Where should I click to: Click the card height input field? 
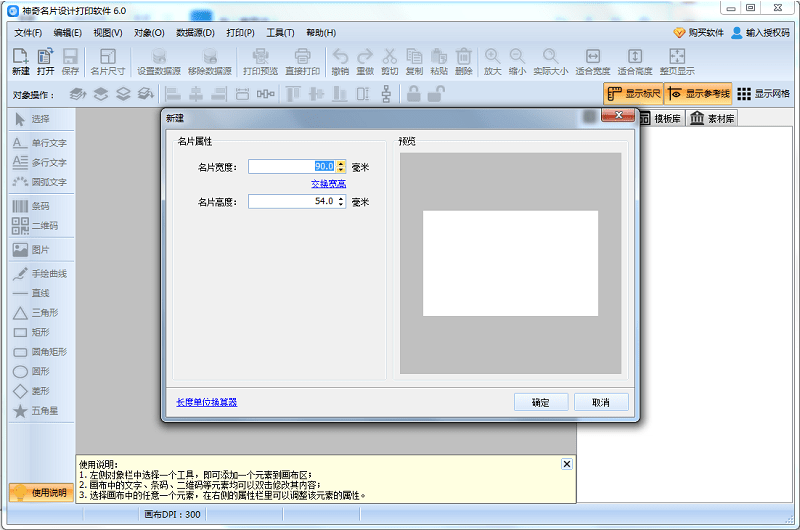292,201
